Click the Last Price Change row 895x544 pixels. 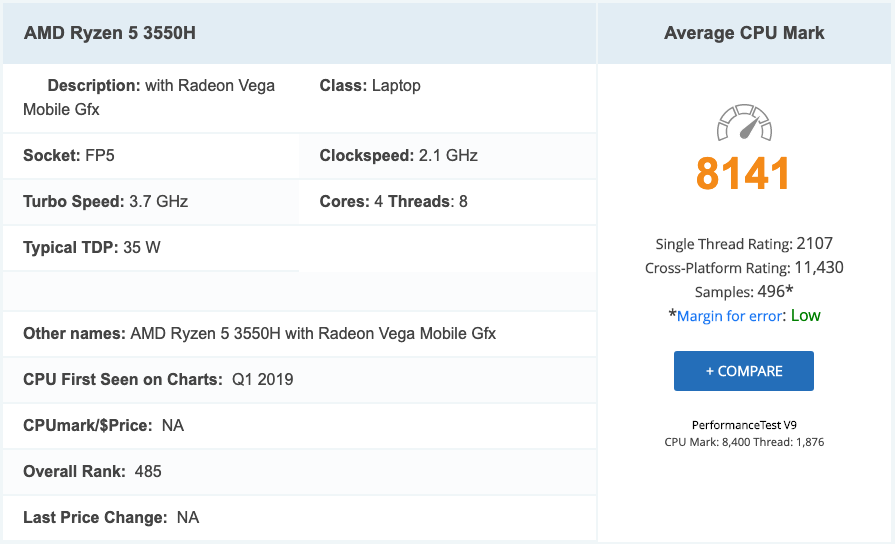coord(111,518)
